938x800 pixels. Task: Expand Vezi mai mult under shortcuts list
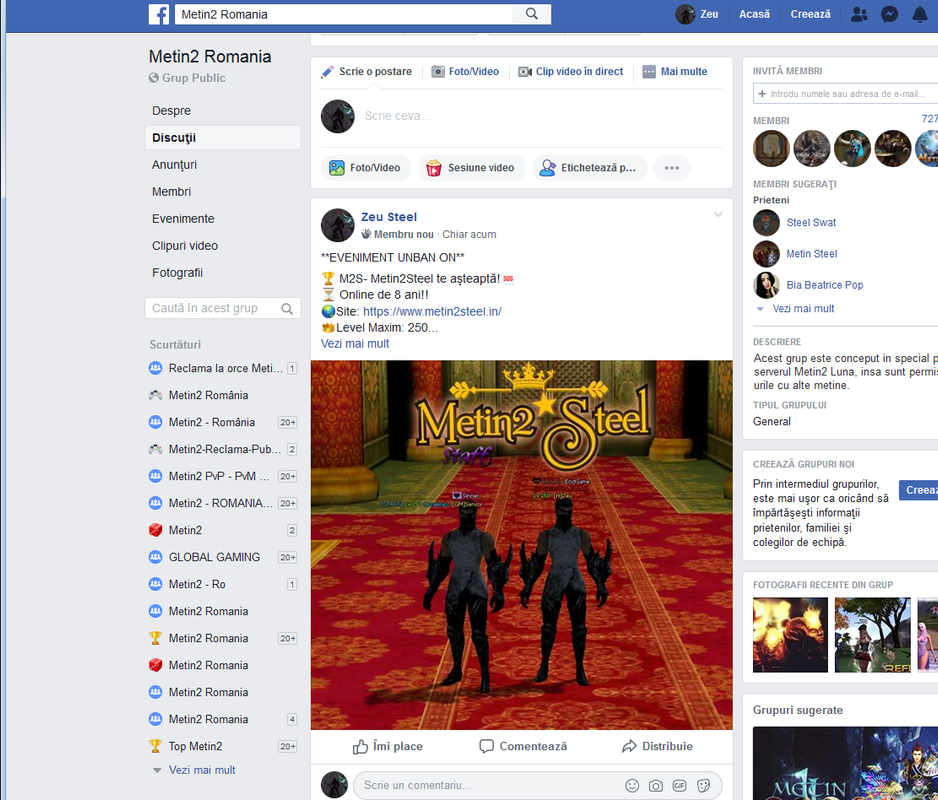(202, 770)
